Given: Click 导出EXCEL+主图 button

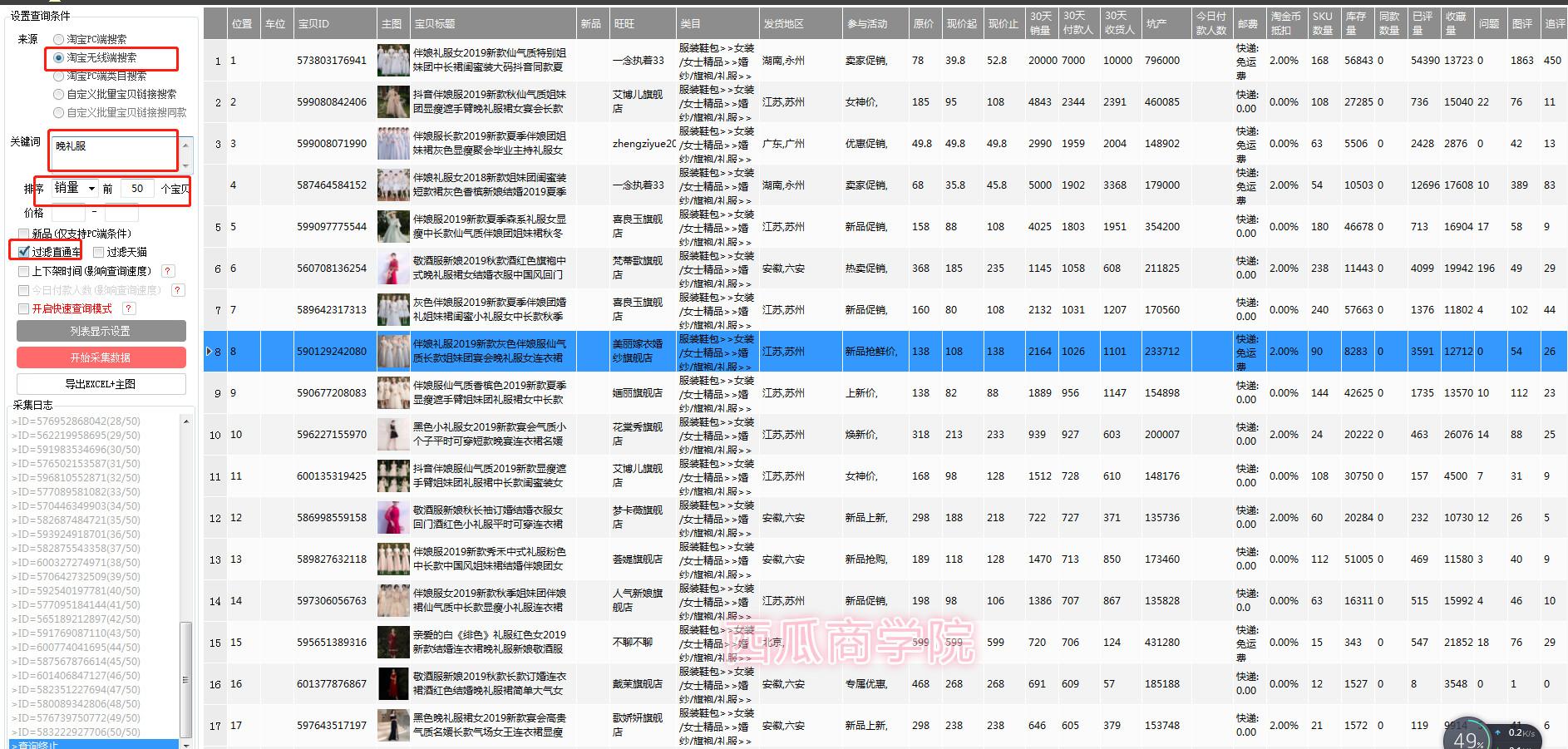Looking at the screenshot, I should (x=101, y=384).
